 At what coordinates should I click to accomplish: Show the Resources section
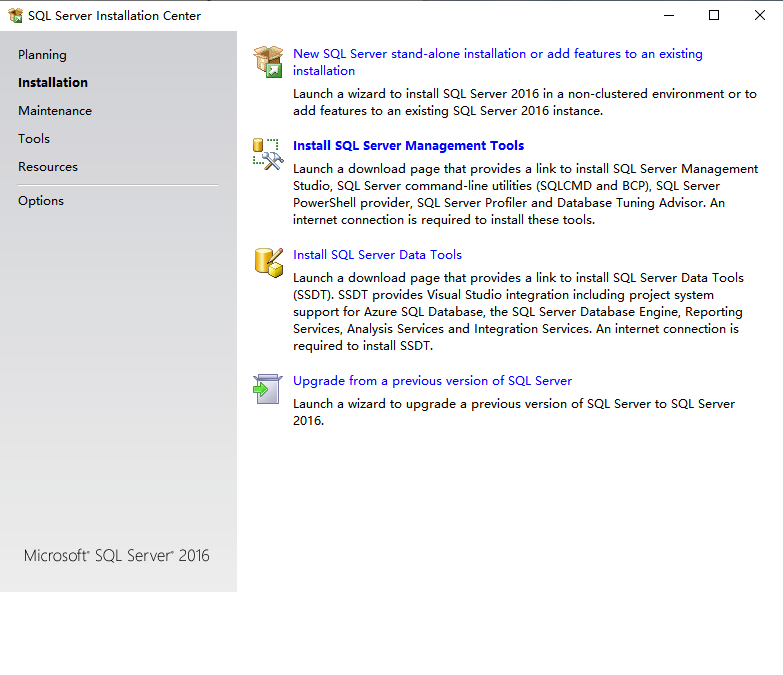point(48,167)
